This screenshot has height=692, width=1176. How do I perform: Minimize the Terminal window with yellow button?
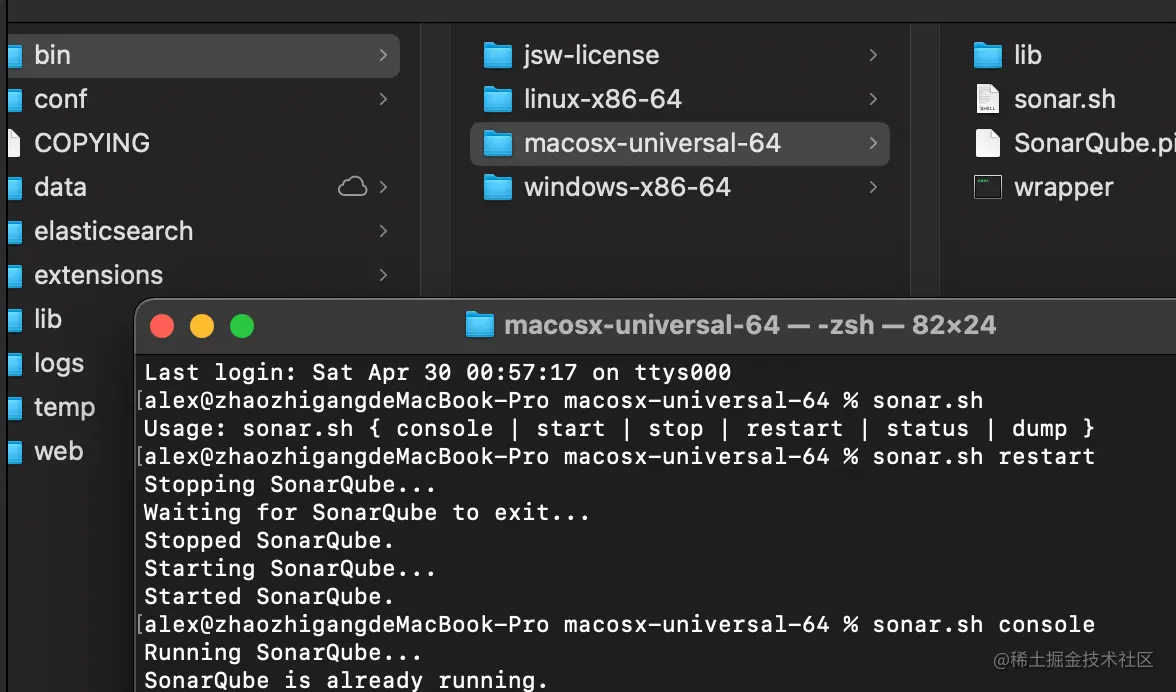202,326
